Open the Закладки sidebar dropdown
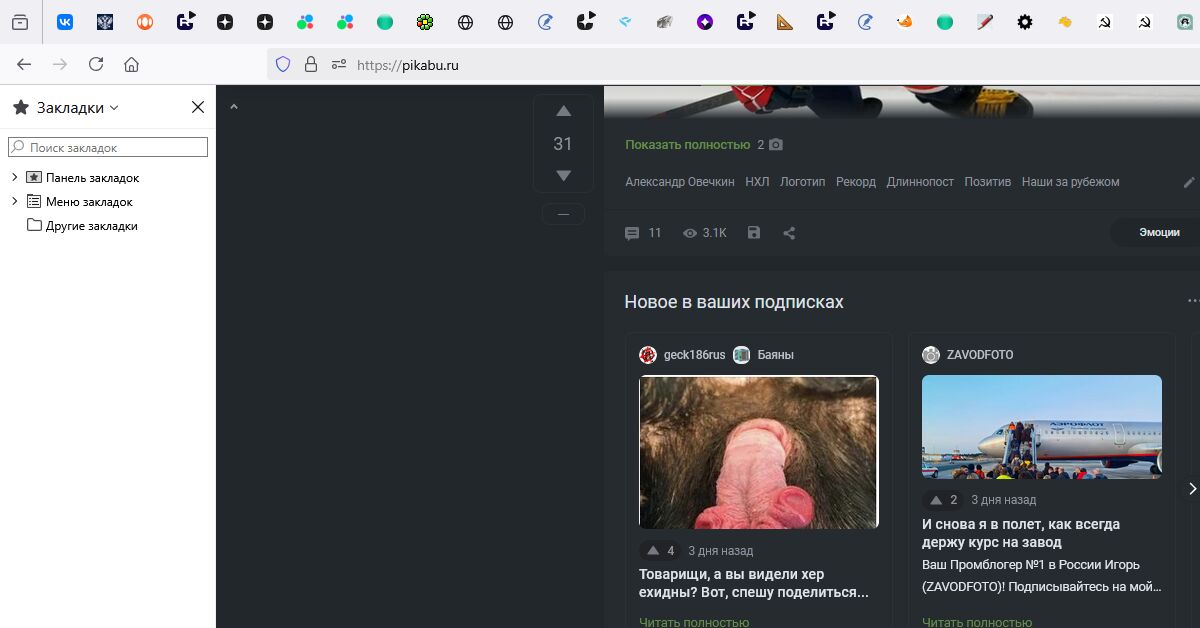 (113, 106)
